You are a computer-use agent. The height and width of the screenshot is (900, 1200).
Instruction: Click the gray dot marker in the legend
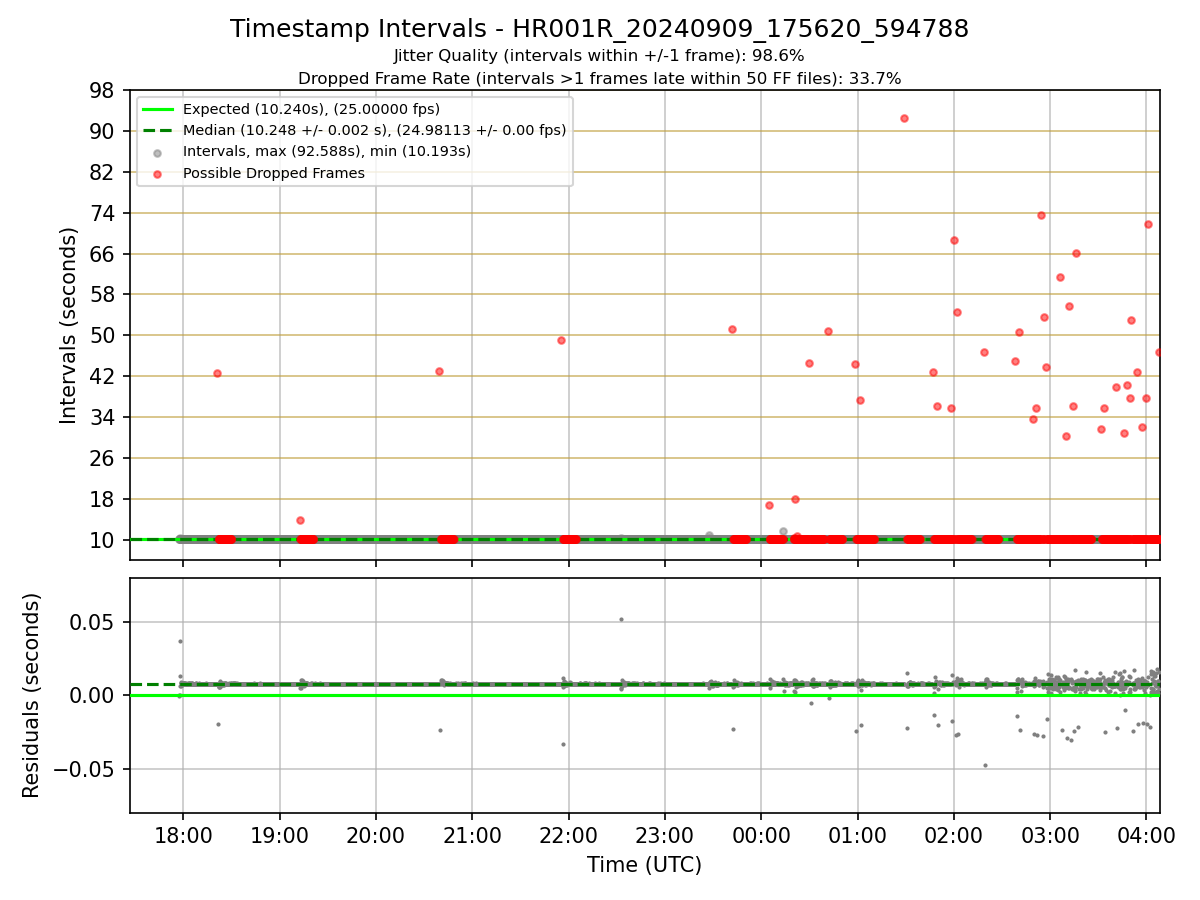158,152
